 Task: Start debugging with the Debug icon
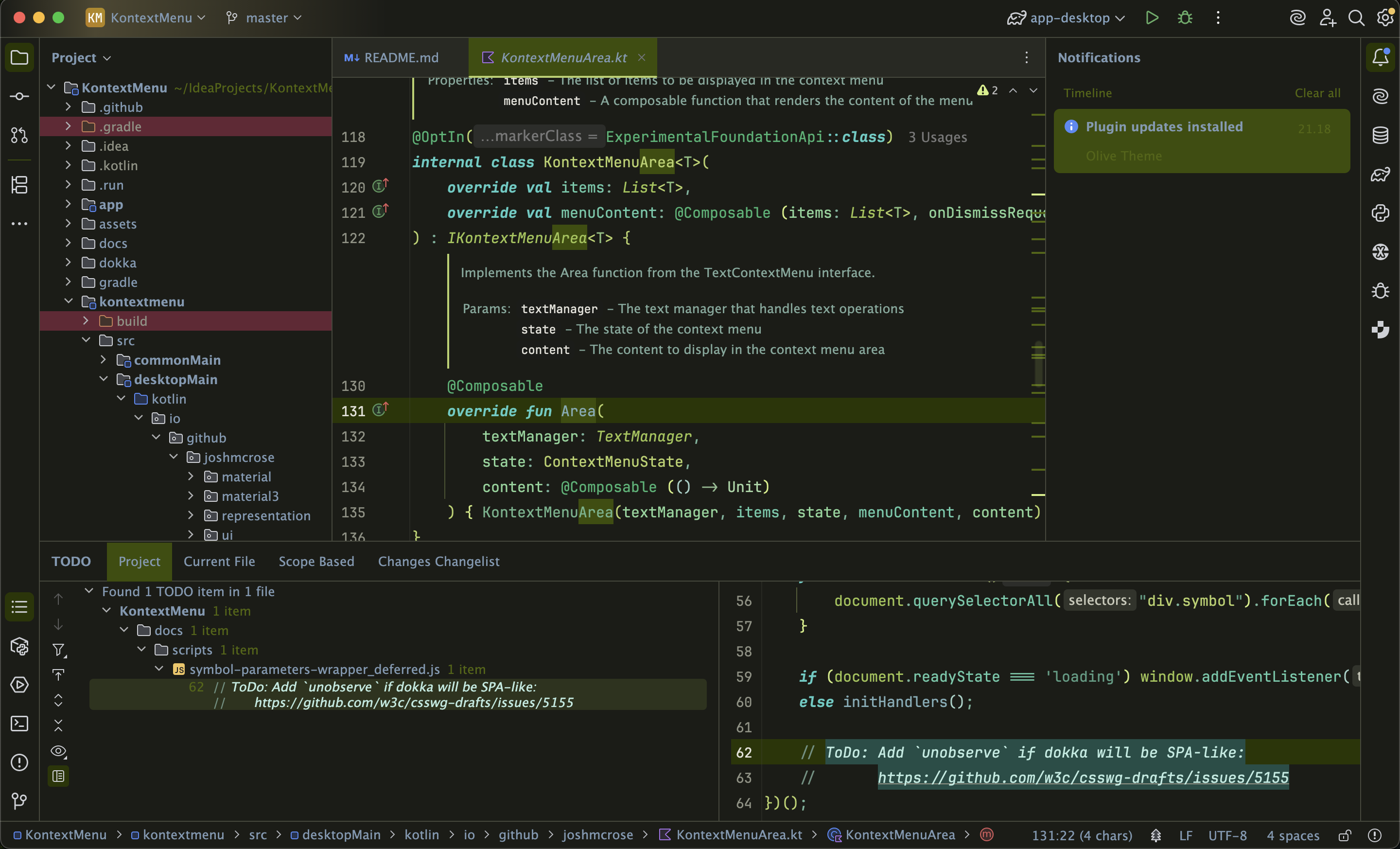point(1185,18)
